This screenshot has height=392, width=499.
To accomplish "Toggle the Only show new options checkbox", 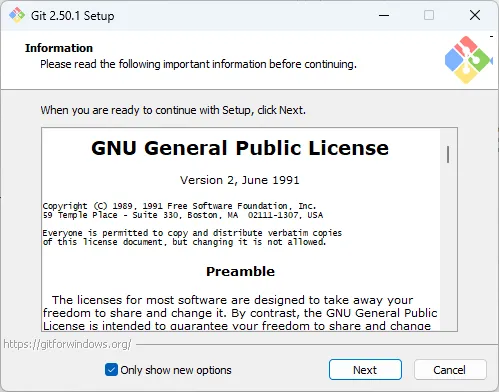I will click(x=111, y=370).
